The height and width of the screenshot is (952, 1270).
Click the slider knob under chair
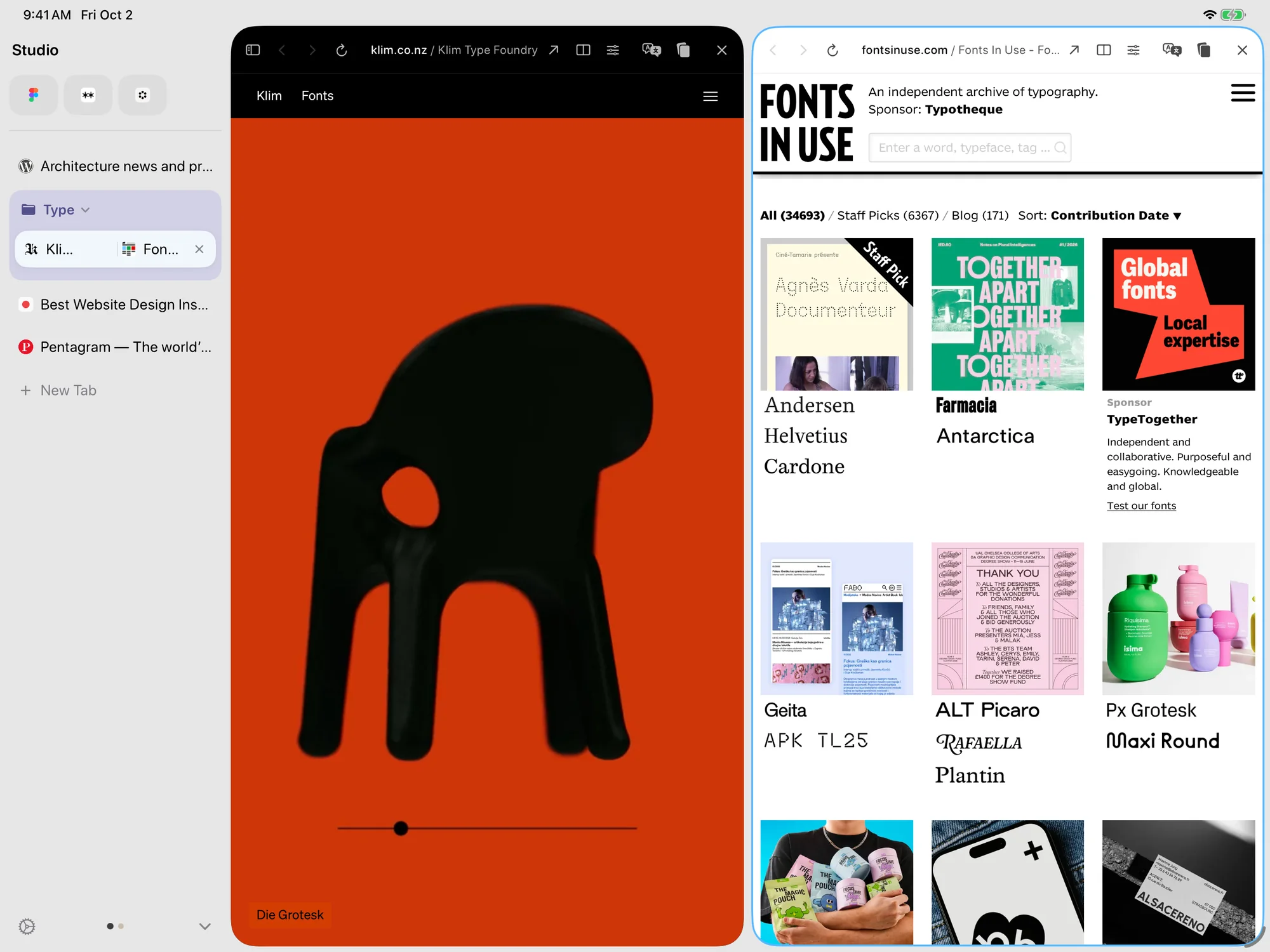coord(401,828)
